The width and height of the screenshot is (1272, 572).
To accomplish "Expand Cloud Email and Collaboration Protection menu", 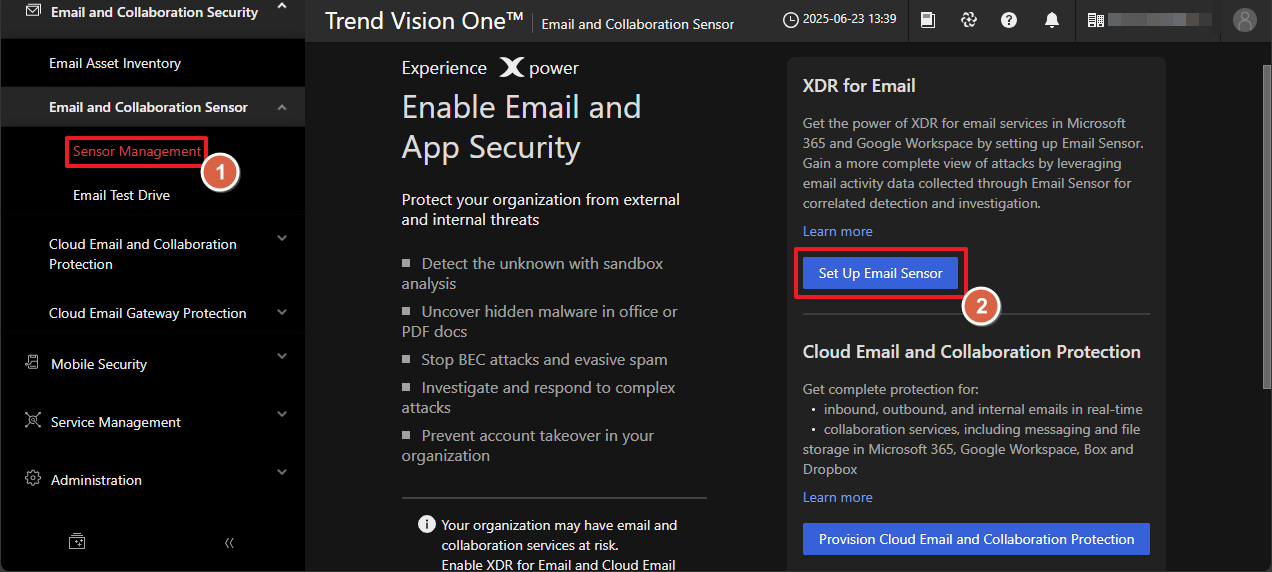I will [x=282, y=238].
